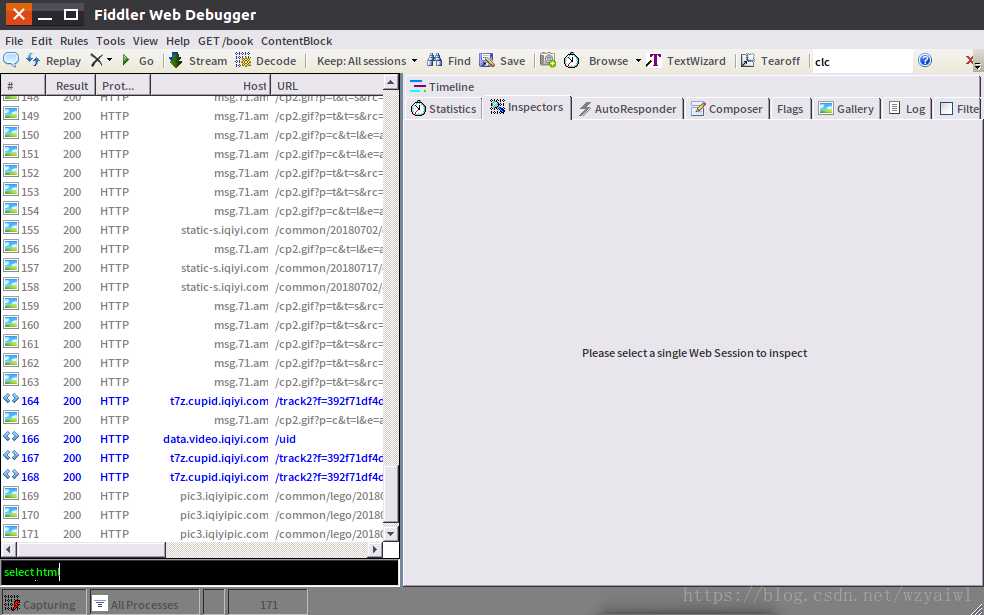984x615 pixels.
Task: Switch to the Flags tab
Action: click(x=789, y=109)
